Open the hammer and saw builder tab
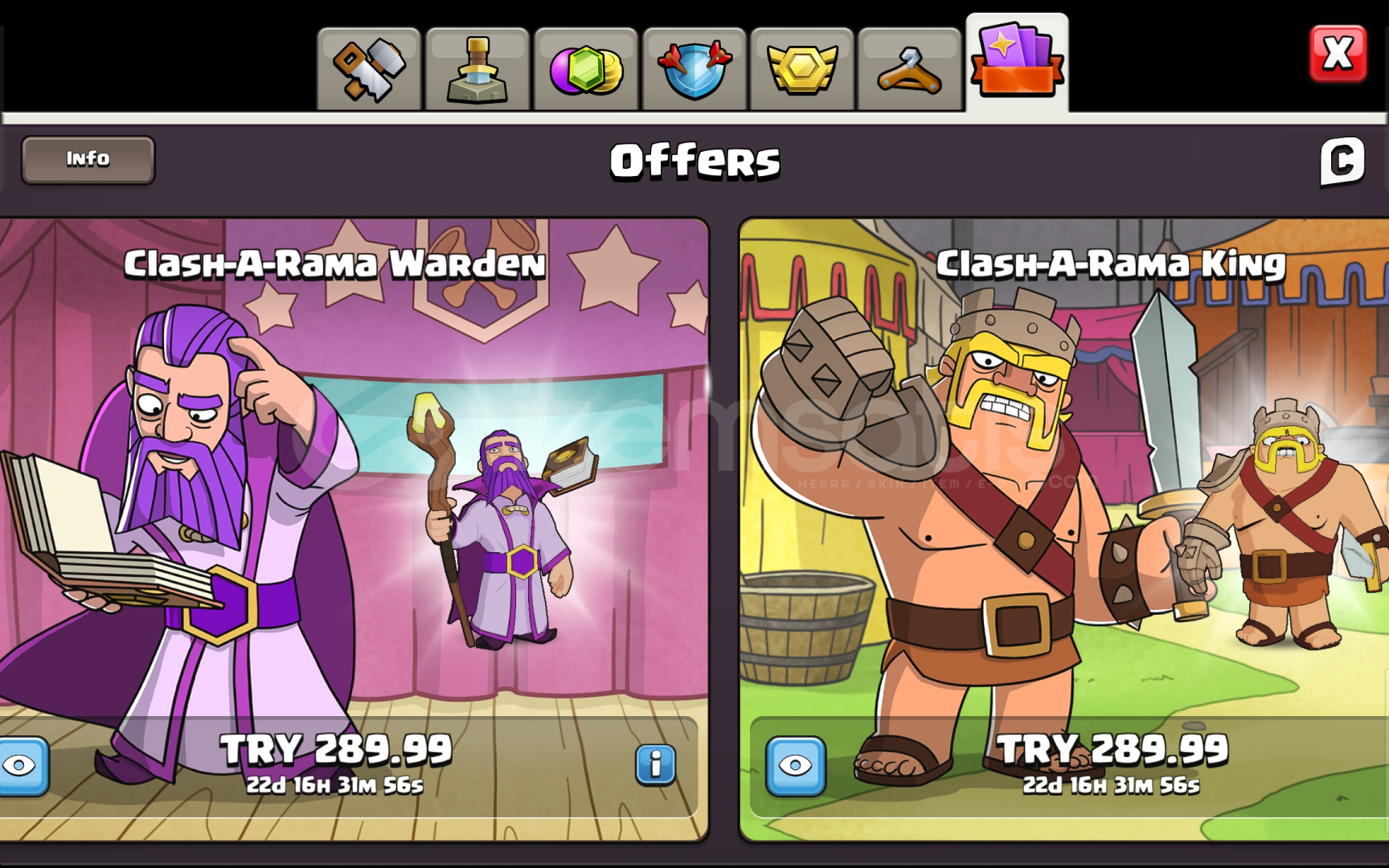1389x868 pixels. tap(369, 69)
